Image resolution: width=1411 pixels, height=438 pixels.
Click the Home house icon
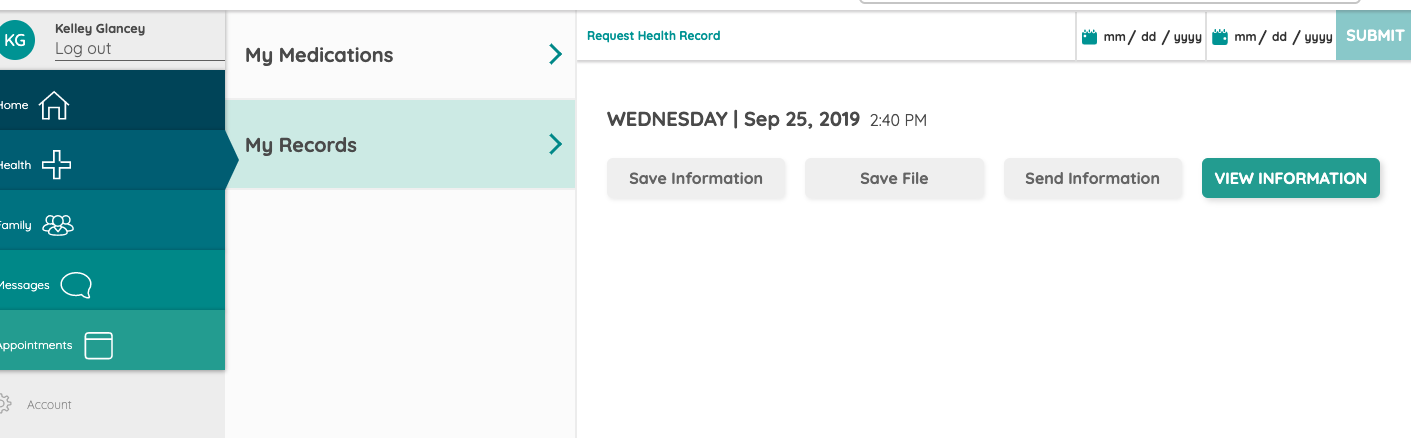click(53, 106)
